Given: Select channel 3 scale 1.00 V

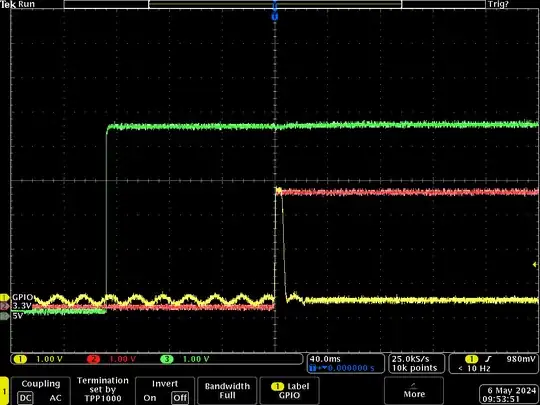Looking at the screenshot, I should coord(196,359).
